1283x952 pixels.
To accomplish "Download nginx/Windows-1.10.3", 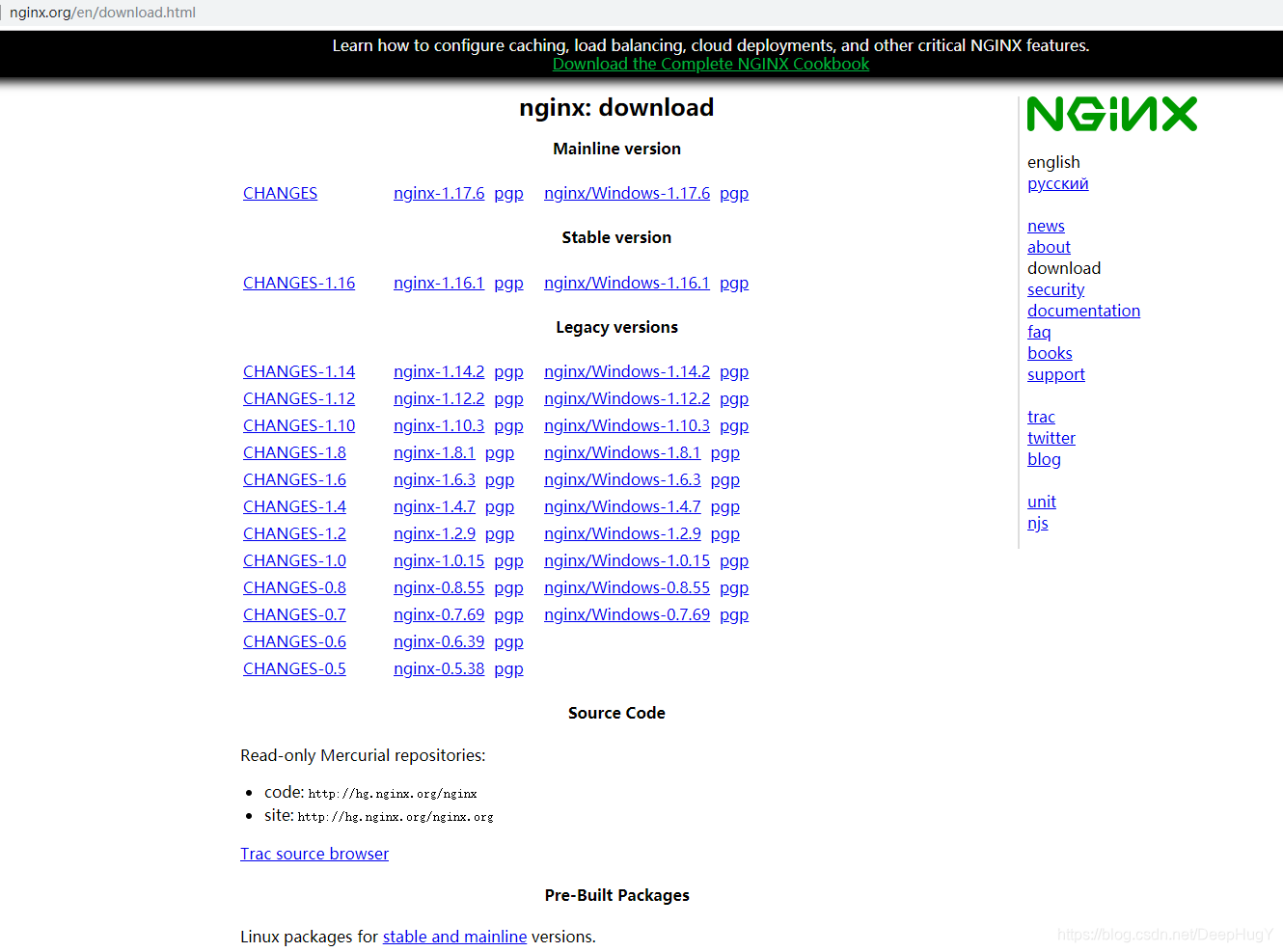I will coord(627,425).
